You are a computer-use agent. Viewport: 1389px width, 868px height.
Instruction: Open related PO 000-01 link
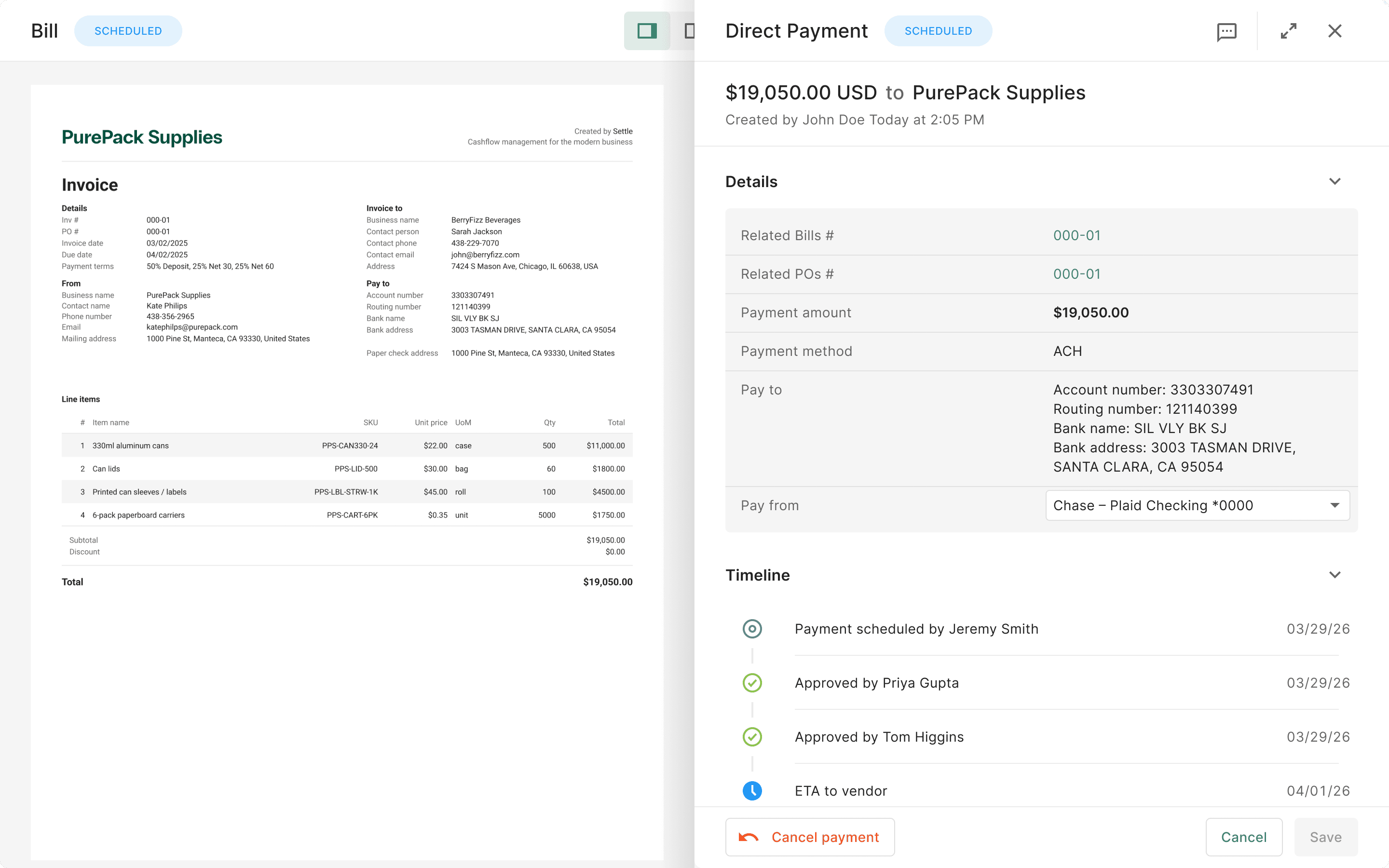pos(1077,274)
